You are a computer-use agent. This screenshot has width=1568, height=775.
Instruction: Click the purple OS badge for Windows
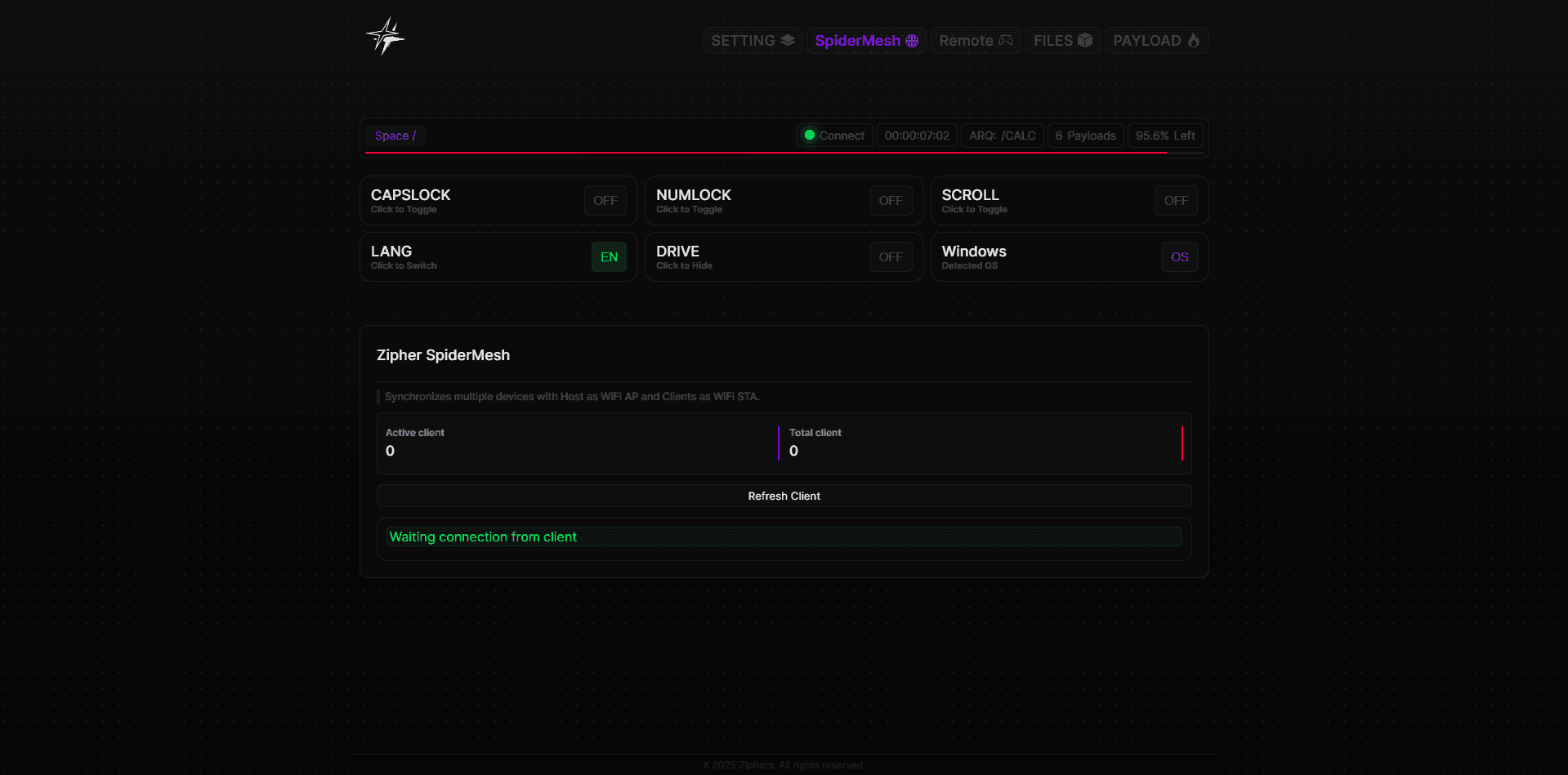[1179, 257]
